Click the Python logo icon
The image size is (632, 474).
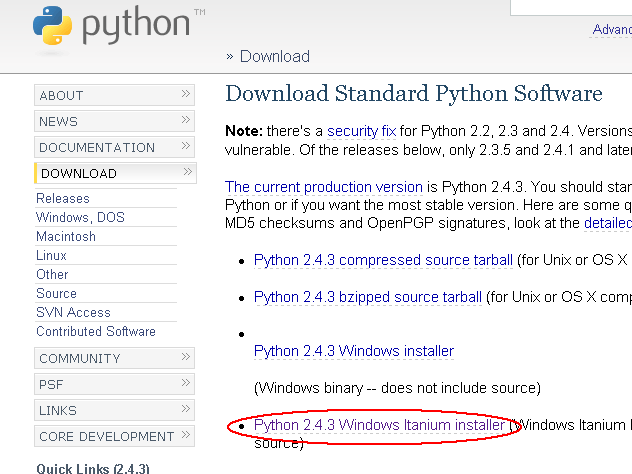coord(52,27)
